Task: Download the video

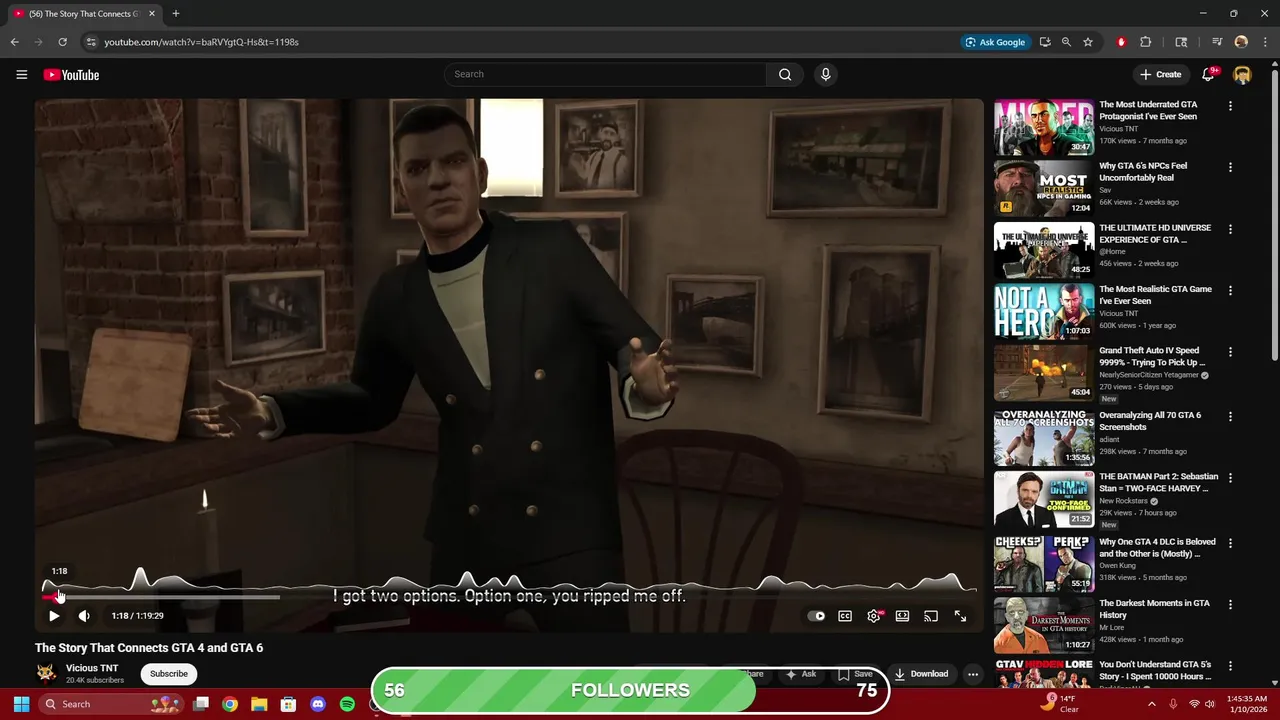Action: pos(920,674)
